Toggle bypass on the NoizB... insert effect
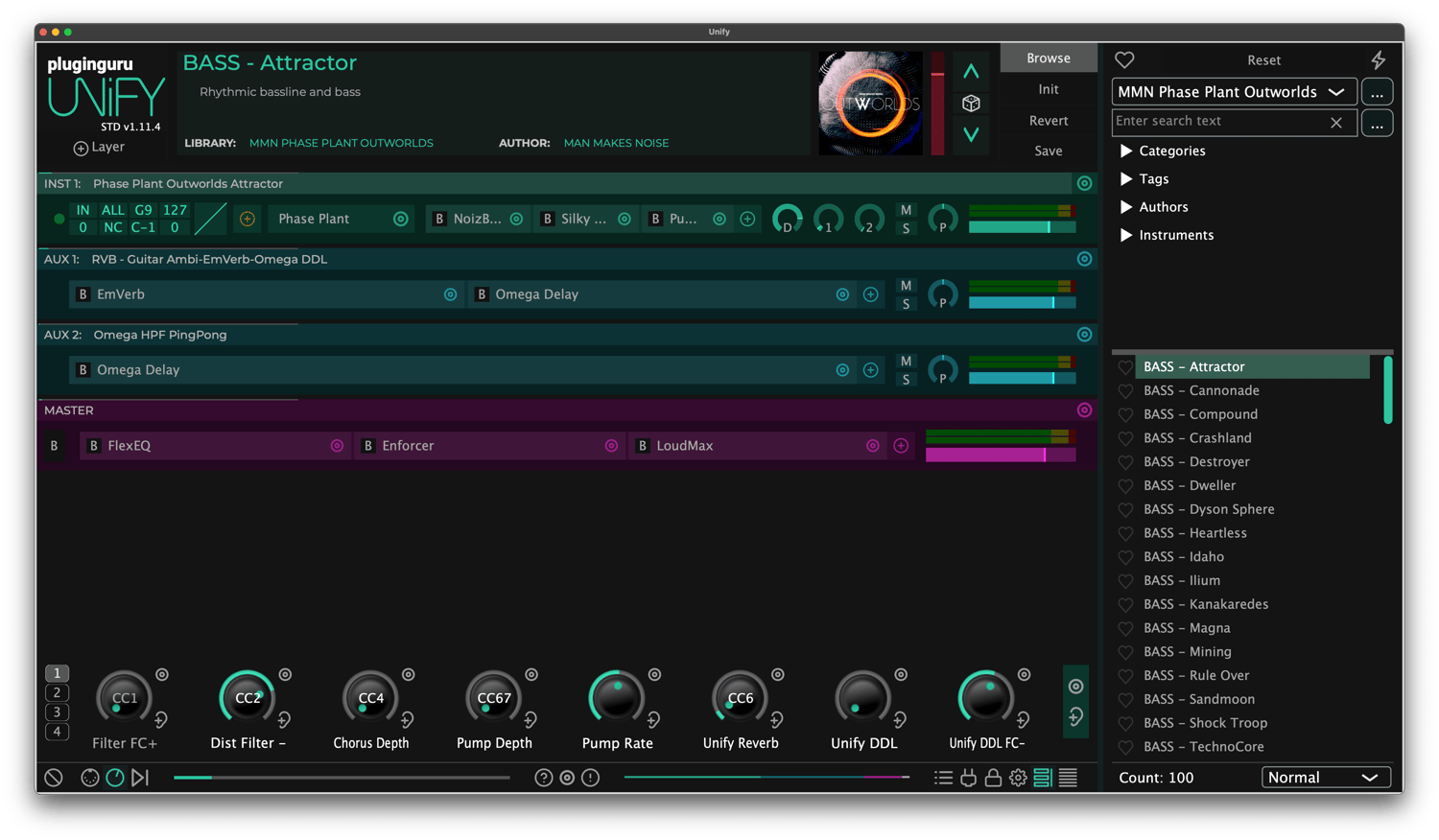The image size is (1439, 840). tap(439, 219)
